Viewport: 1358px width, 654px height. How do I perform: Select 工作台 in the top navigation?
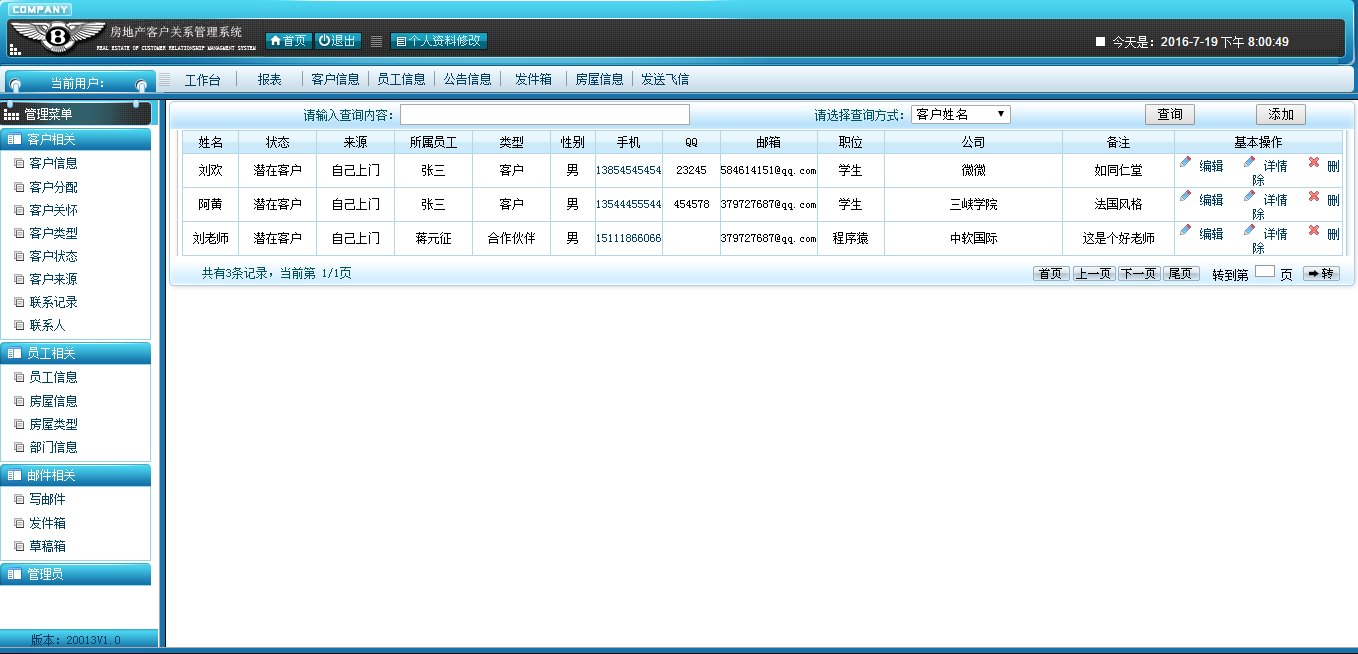pos(203,80)
